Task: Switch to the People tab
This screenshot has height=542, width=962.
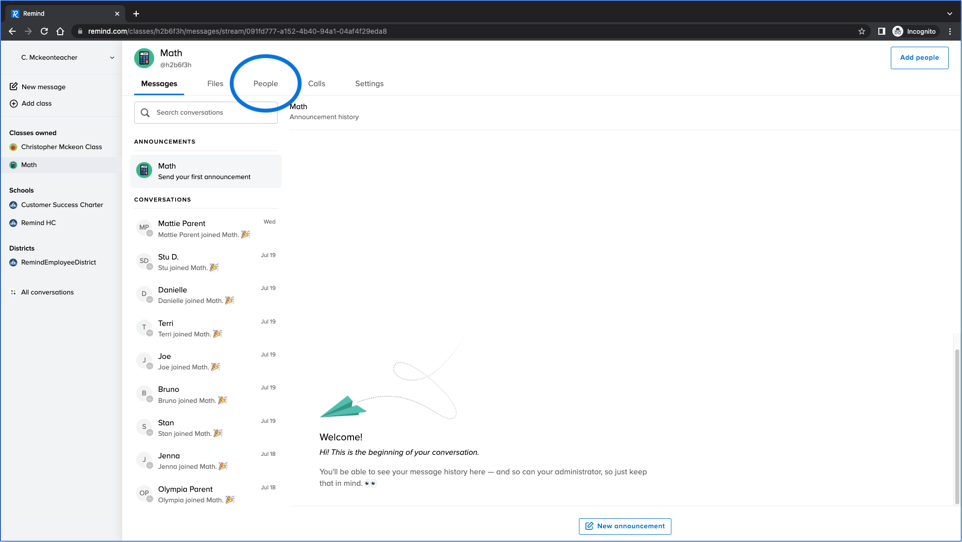Action: point(265,84)
